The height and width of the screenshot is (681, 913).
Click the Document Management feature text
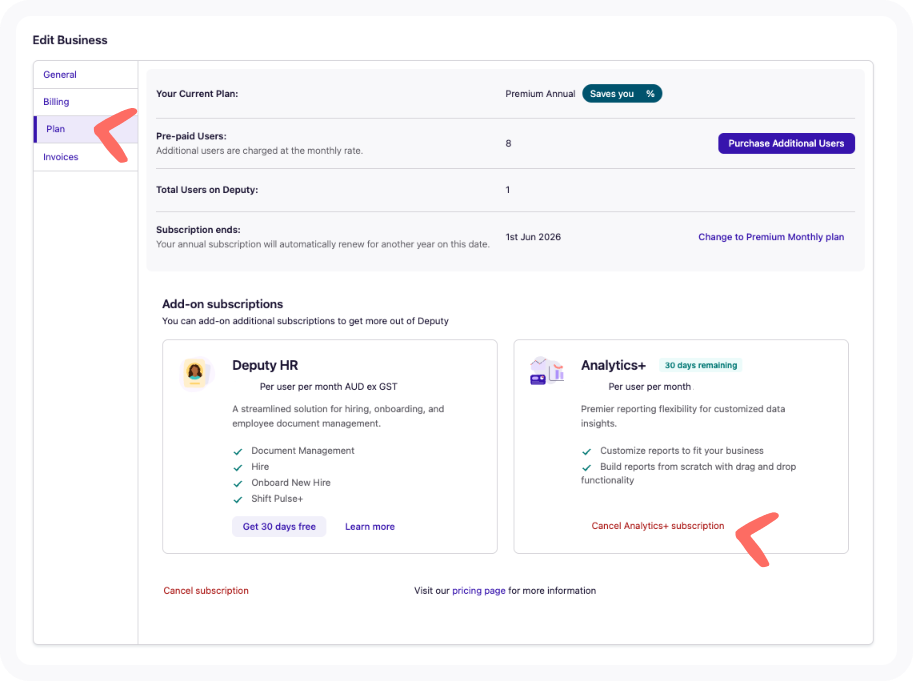click(x=303, y=451)
